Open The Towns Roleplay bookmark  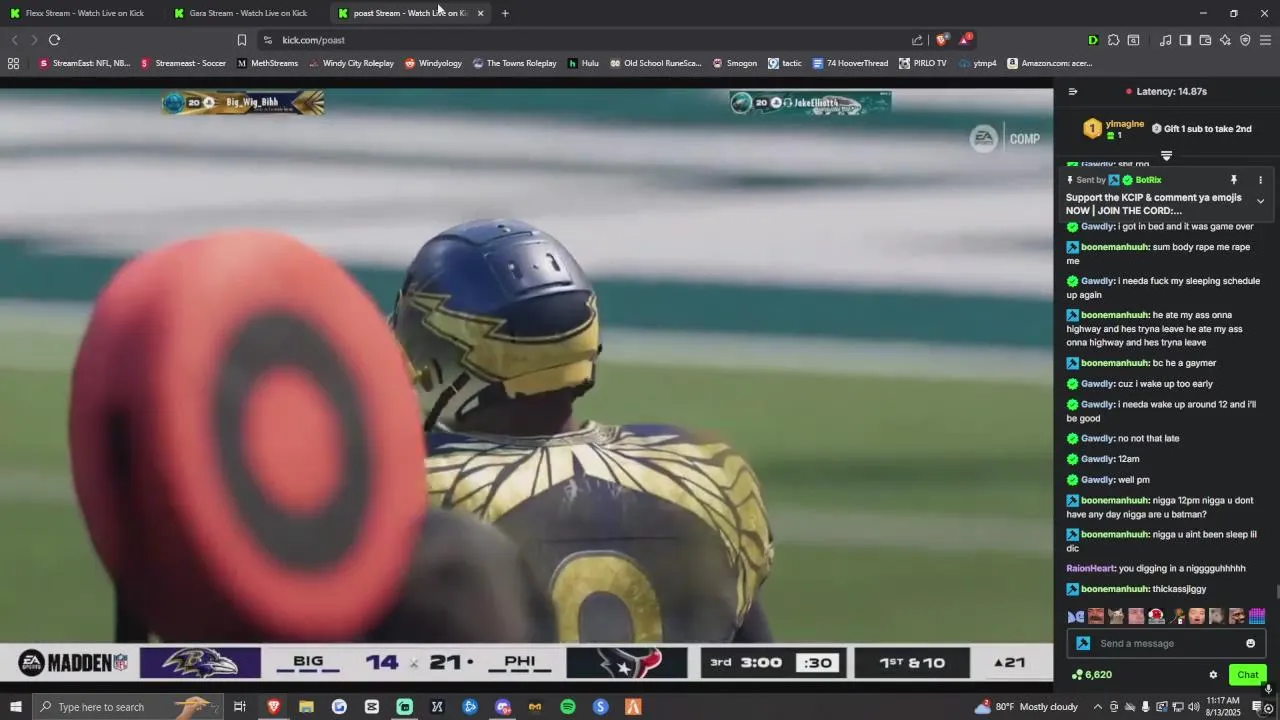click(x=514, y=63)
